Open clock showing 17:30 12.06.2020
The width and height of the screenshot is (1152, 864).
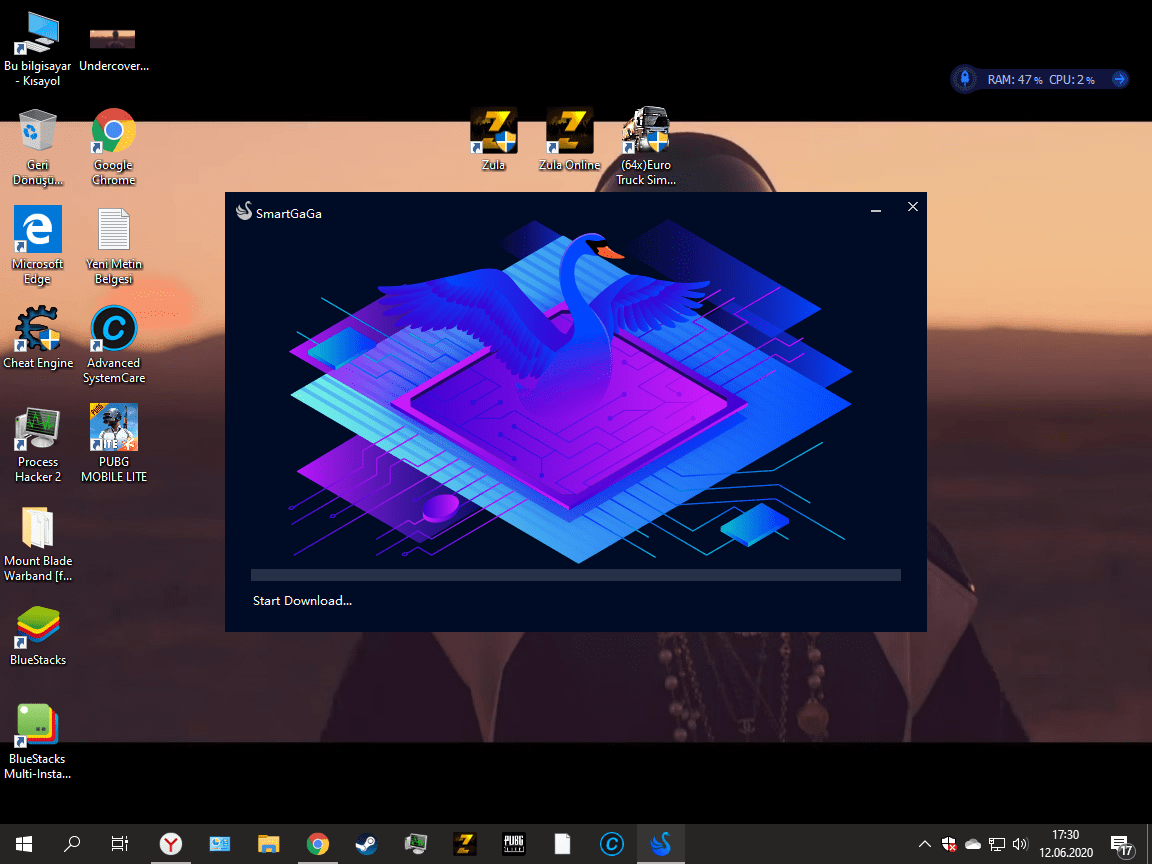1065,844
